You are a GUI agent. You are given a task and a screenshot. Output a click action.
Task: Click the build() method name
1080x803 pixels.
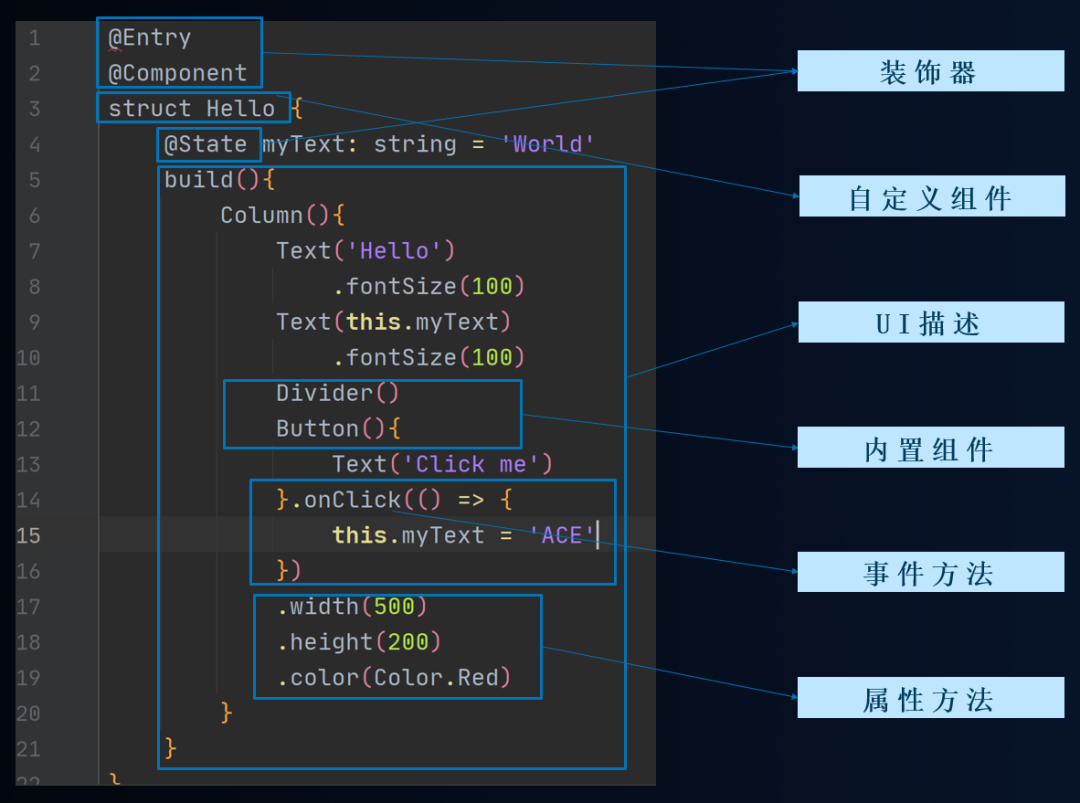[212, 180]
